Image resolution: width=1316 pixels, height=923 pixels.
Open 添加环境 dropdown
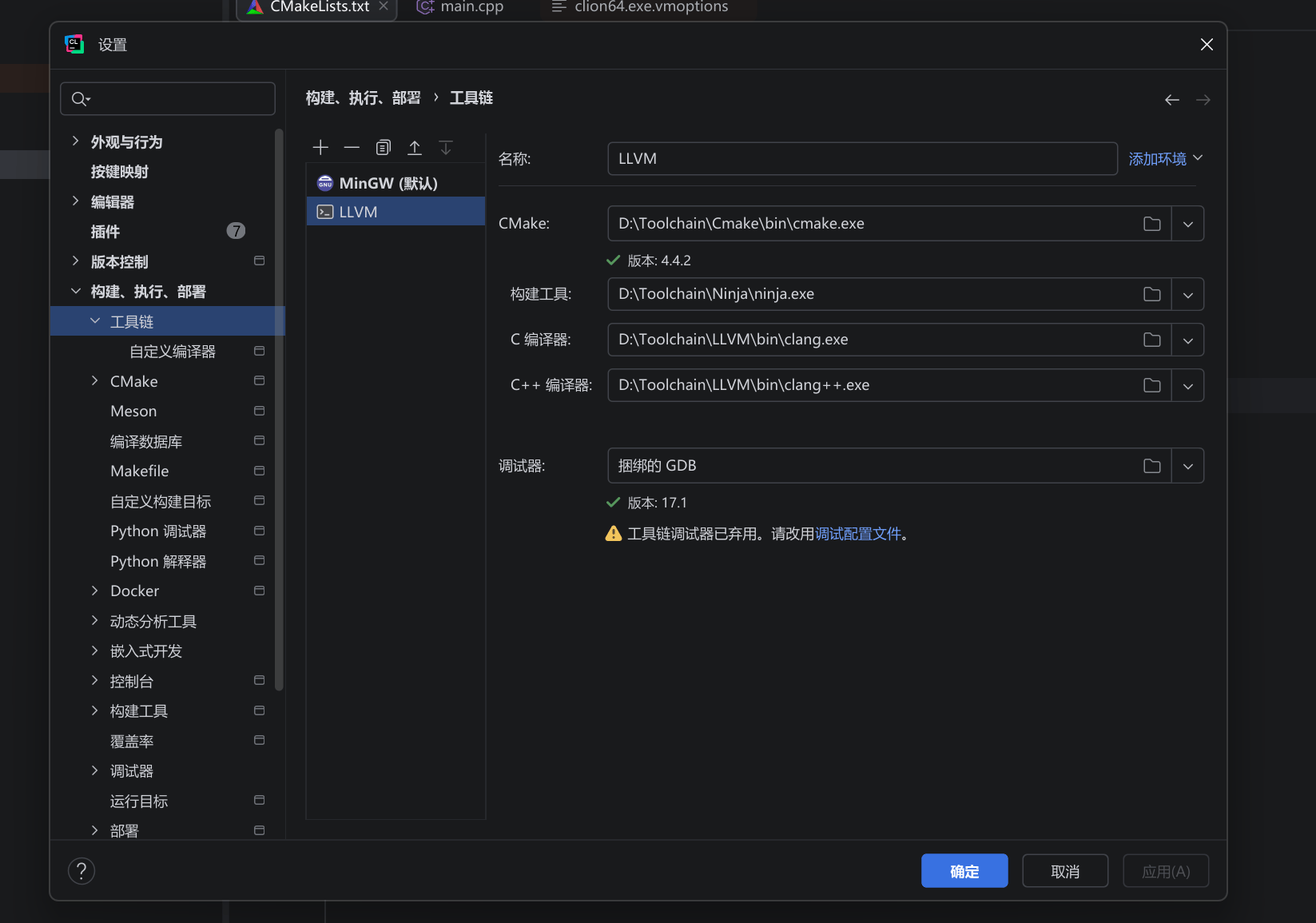point(1165,159)
